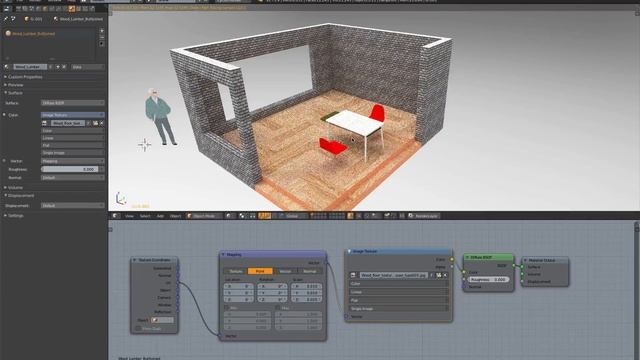Click Color output socket of Image Texture node
The height and width of the screenshot is (360, 640).
coord(452,259)
